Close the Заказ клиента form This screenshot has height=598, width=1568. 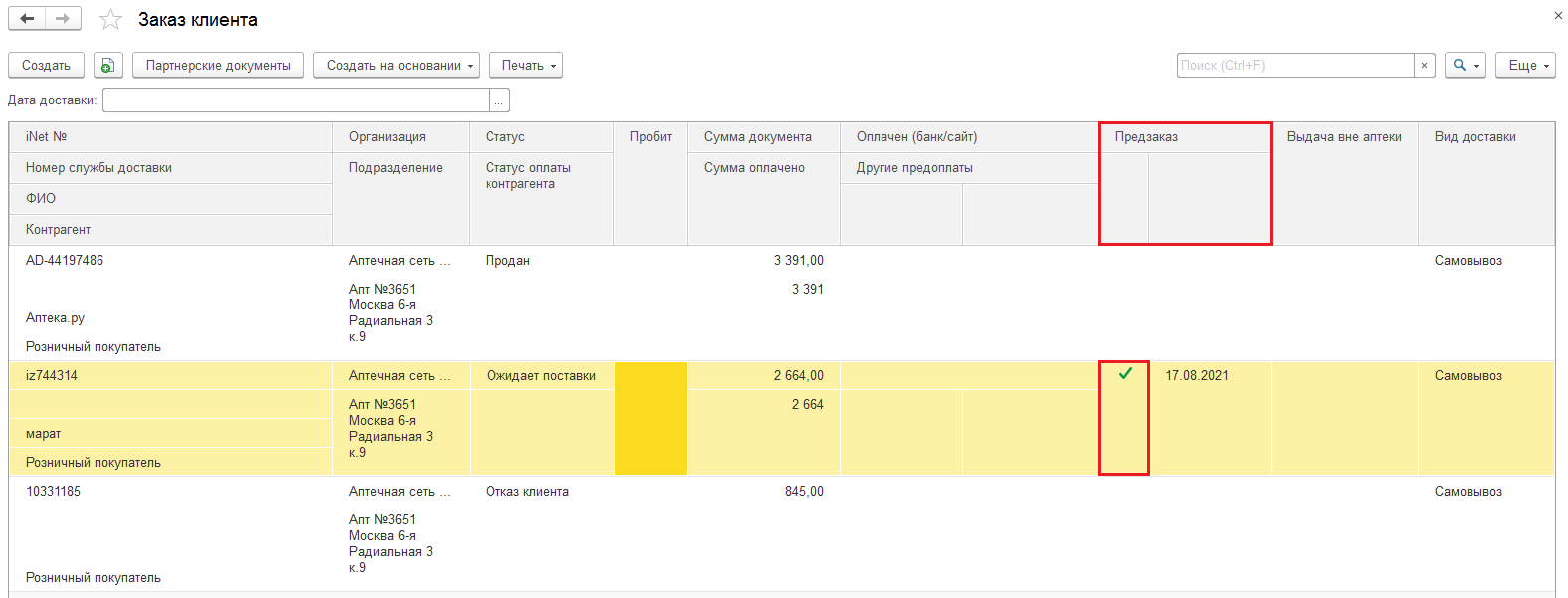(1557, 15)
